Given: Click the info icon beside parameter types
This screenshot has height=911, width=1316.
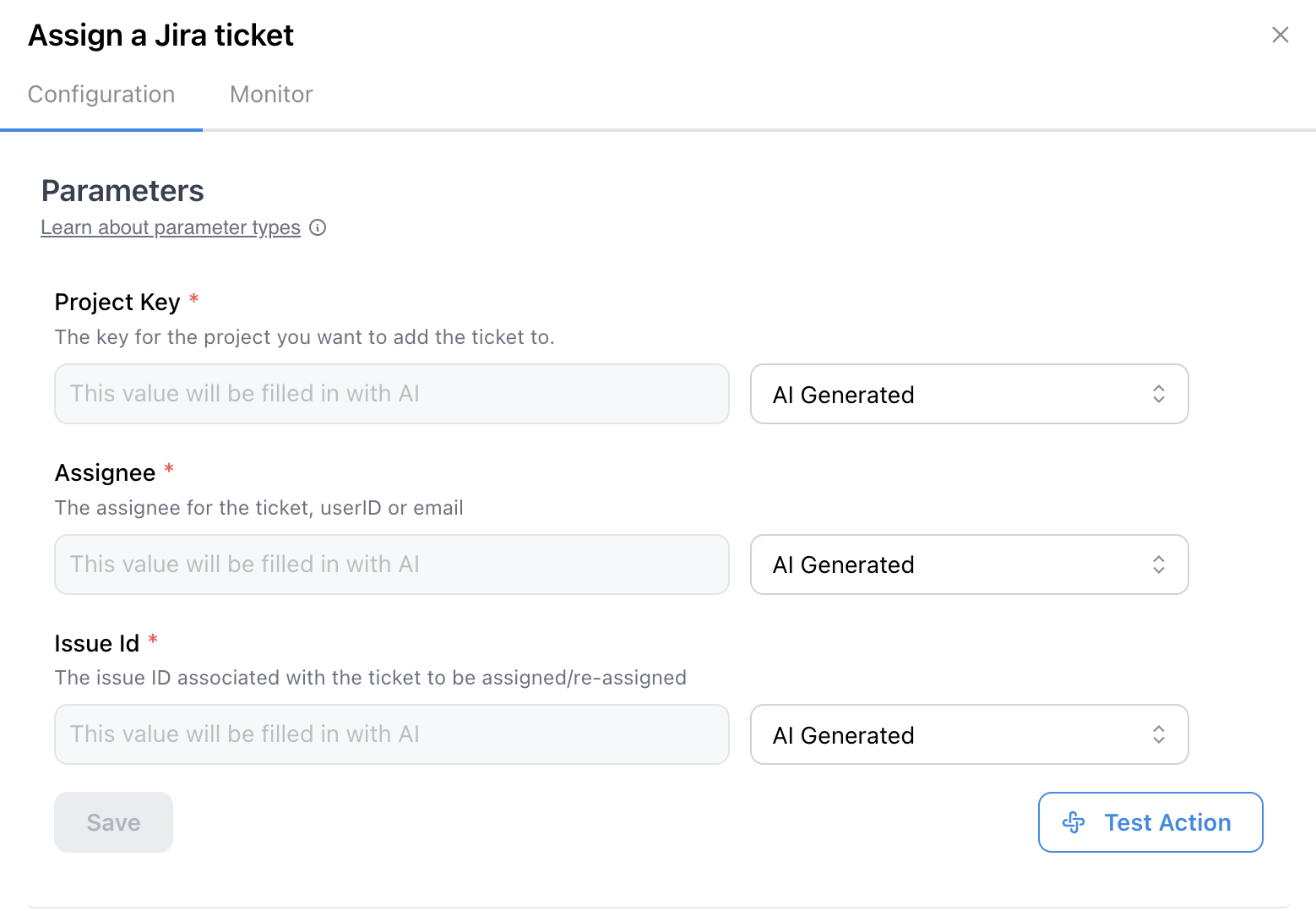Looking at the screenshot, I should 318,228.
